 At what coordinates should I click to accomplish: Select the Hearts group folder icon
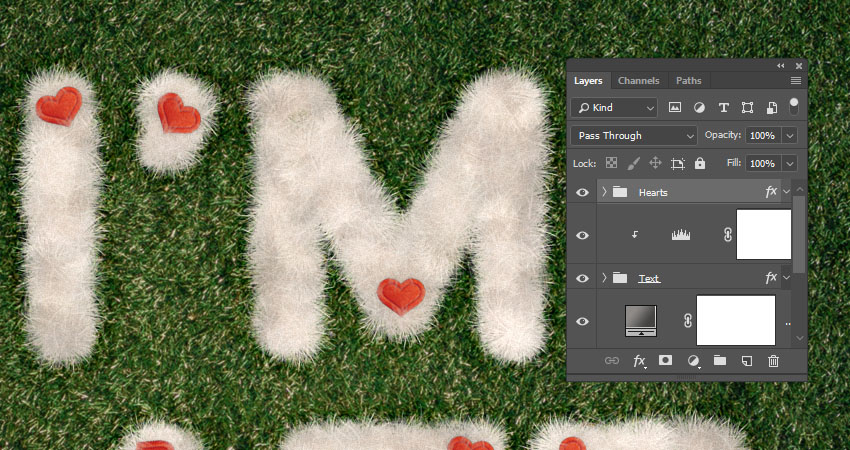[x=620, y=192]
